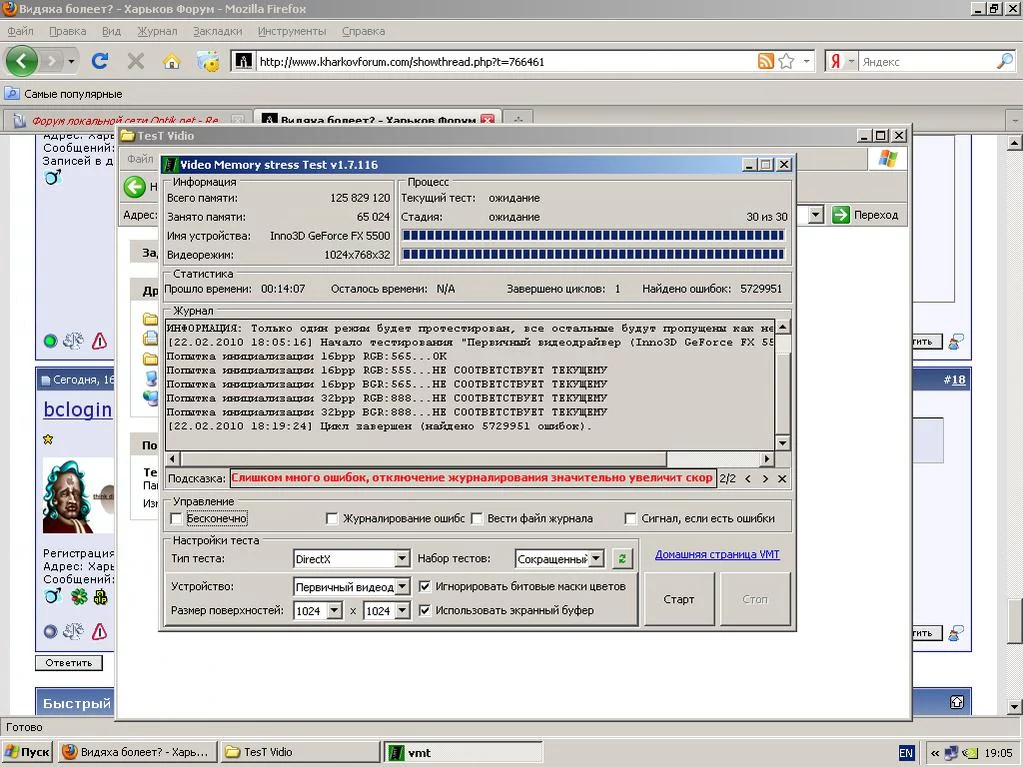Click the forum go-to-top icon at bottom right
Viewport: 1023px width, 767px height.
pyautogui.click(x=956, y=702)
